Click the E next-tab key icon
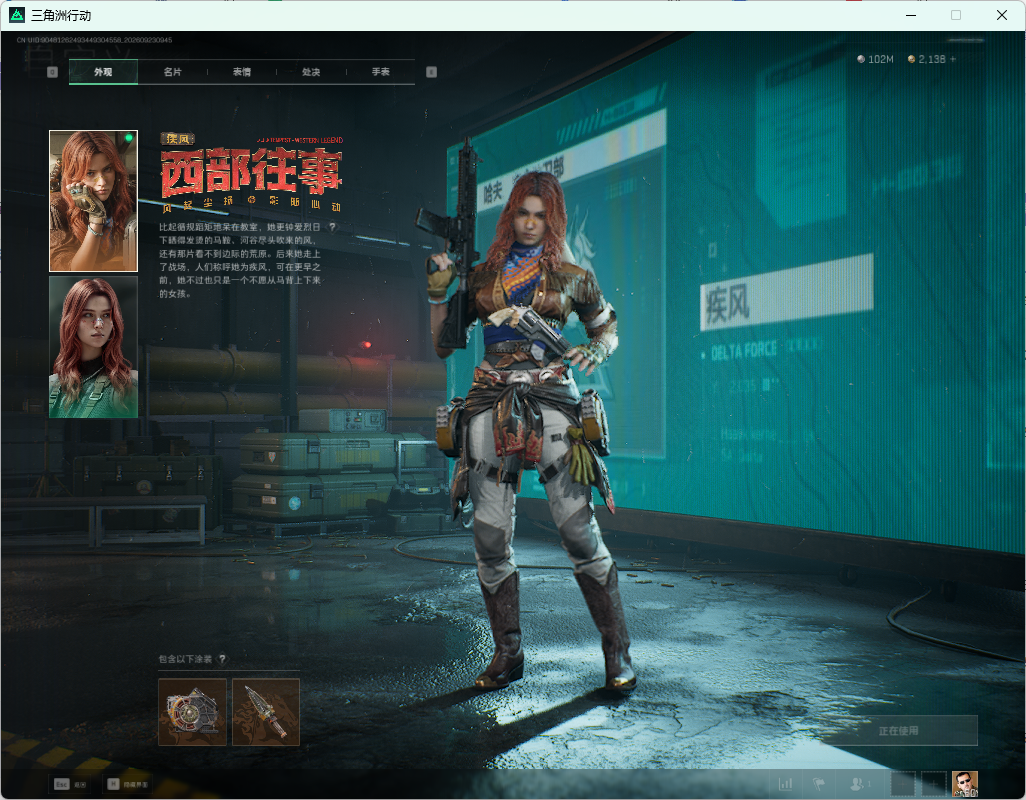Image resolution: width=1026 pixels, height=800 pixels. [431, 72]
